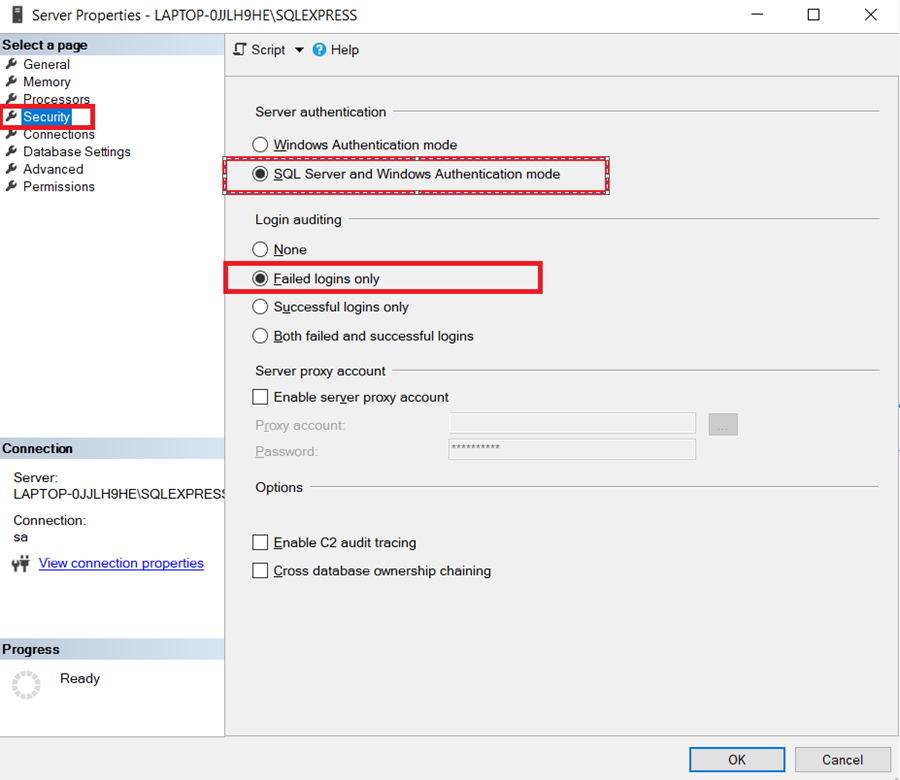Enable C2 audit tracing checkbox
Viewport: 900px width, 780px height.
click(260, 542)
